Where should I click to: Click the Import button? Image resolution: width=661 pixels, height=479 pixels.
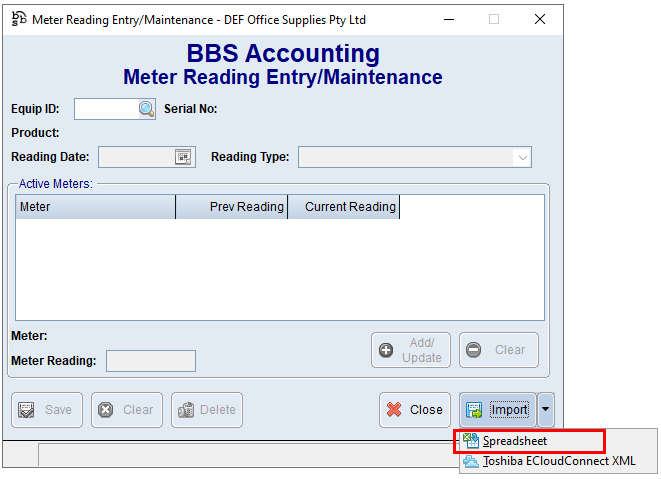[498, 409]
